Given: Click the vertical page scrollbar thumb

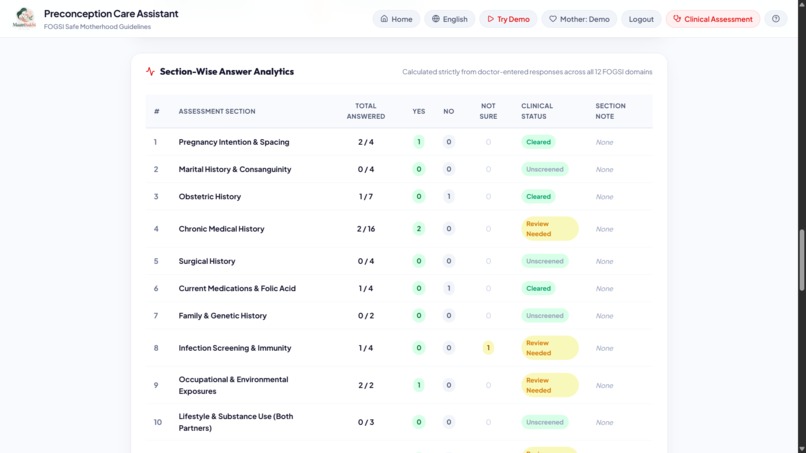Looking at the screenshot, I should click(x=801, y=260).
